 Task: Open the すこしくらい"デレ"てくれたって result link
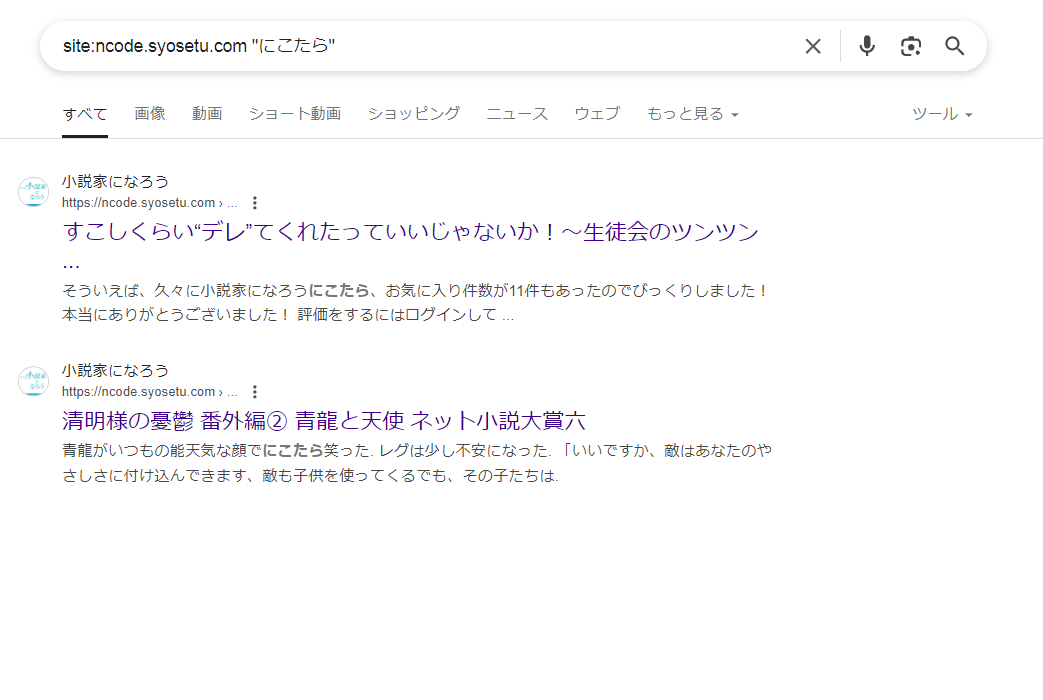pyautogui.click(x=410, y=232)
